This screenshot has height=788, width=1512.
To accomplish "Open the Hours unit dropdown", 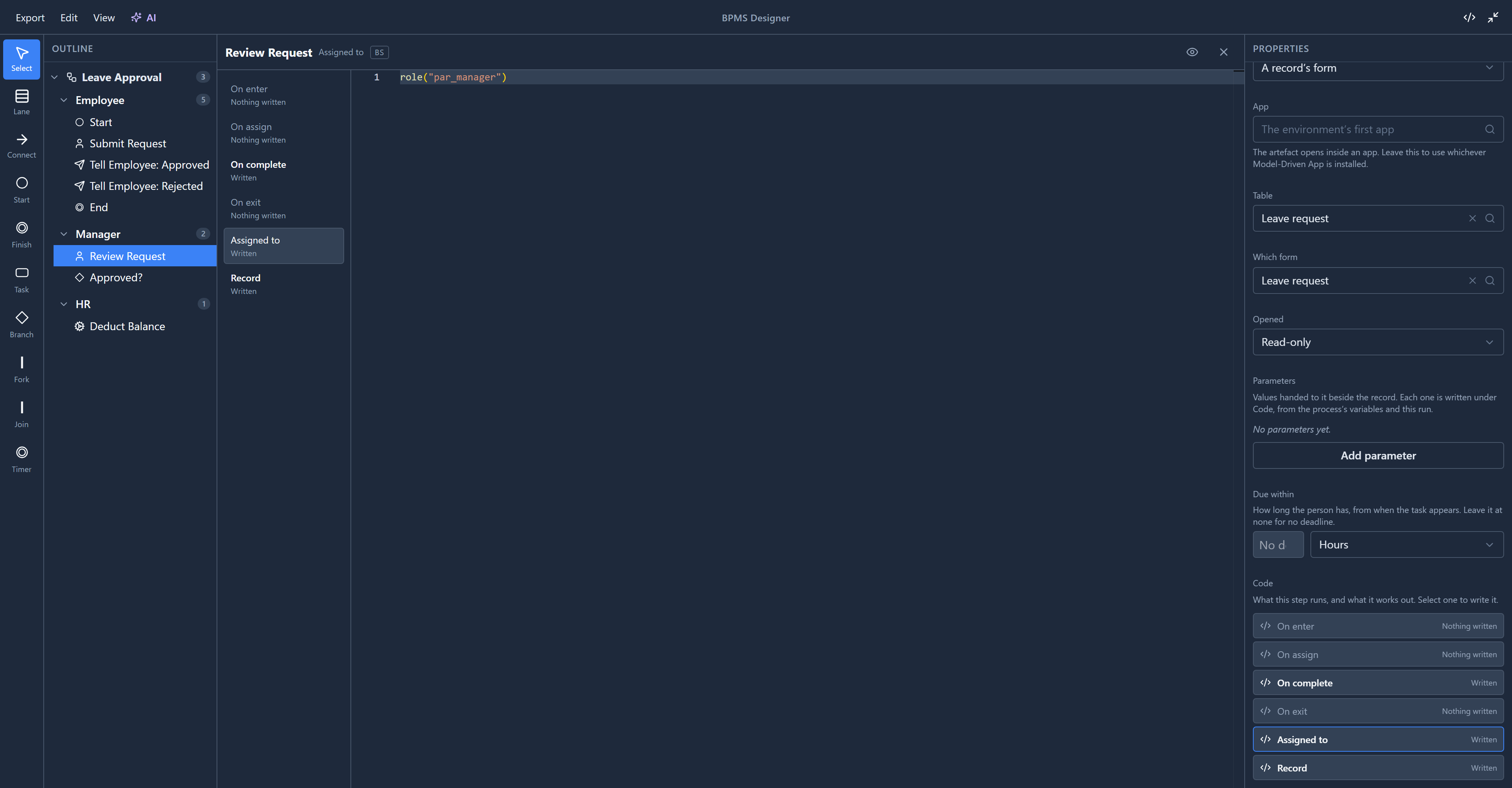I will pyautogui.click(x=1406, y=545).
